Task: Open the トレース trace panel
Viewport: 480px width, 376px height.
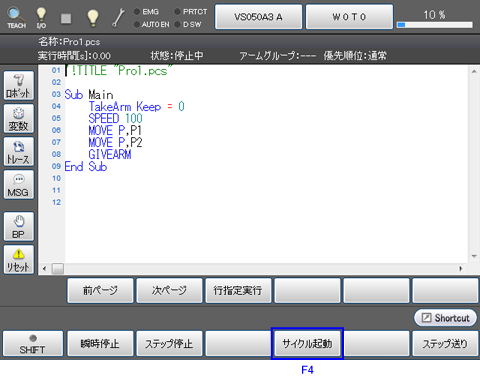Action: click(19, 151)
